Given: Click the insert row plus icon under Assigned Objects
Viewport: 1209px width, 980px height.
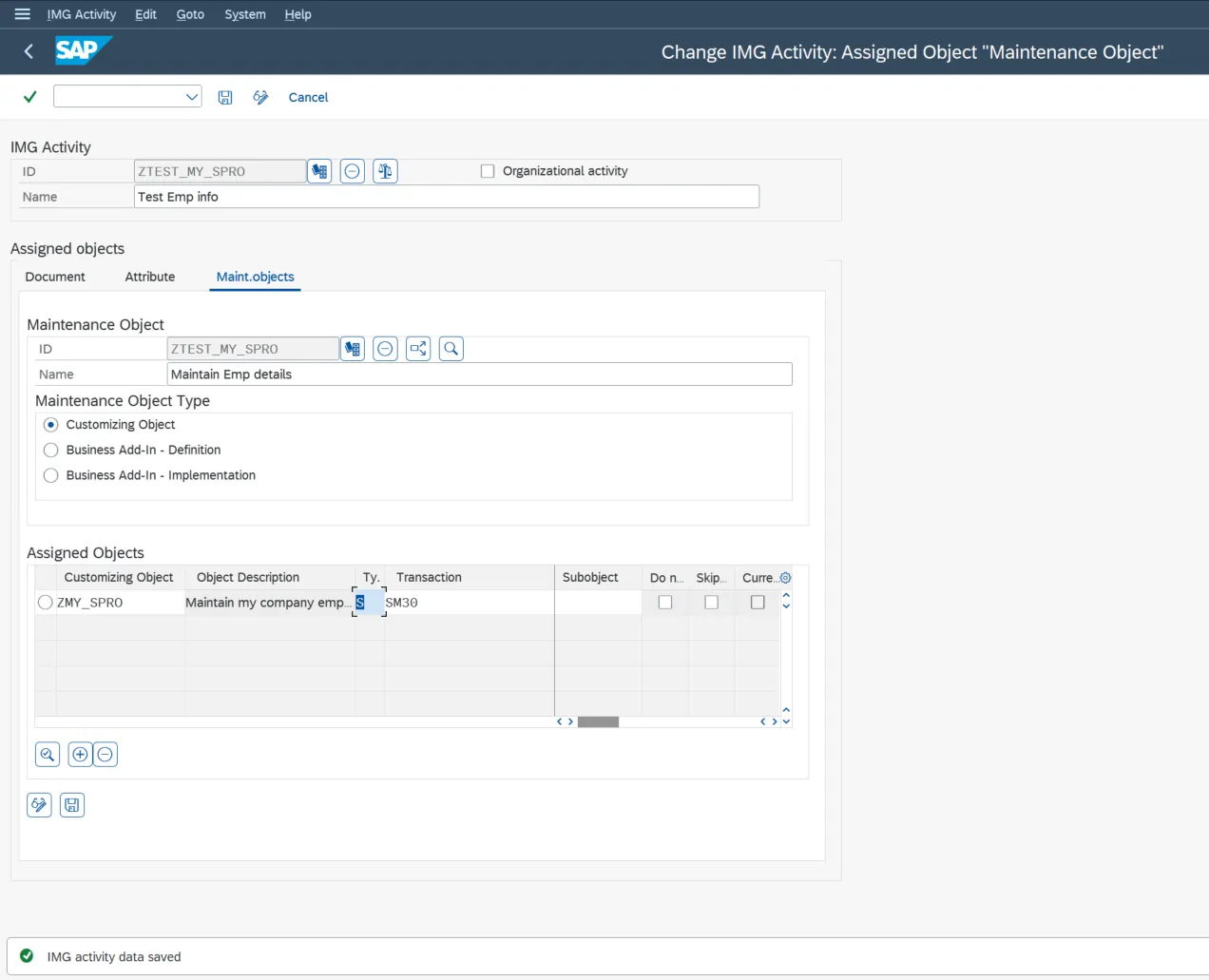Looking at the screenshot, I should click(x=80, y=754).
